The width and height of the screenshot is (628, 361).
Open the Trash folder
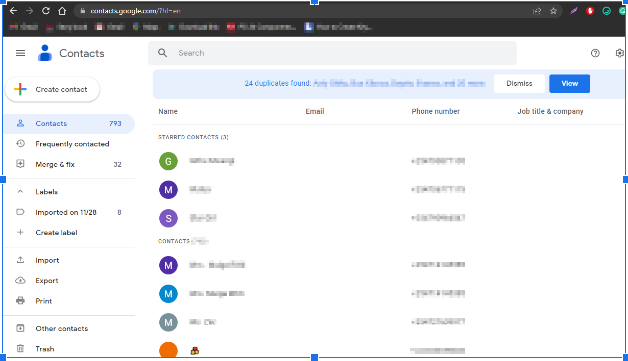point(44,349)
